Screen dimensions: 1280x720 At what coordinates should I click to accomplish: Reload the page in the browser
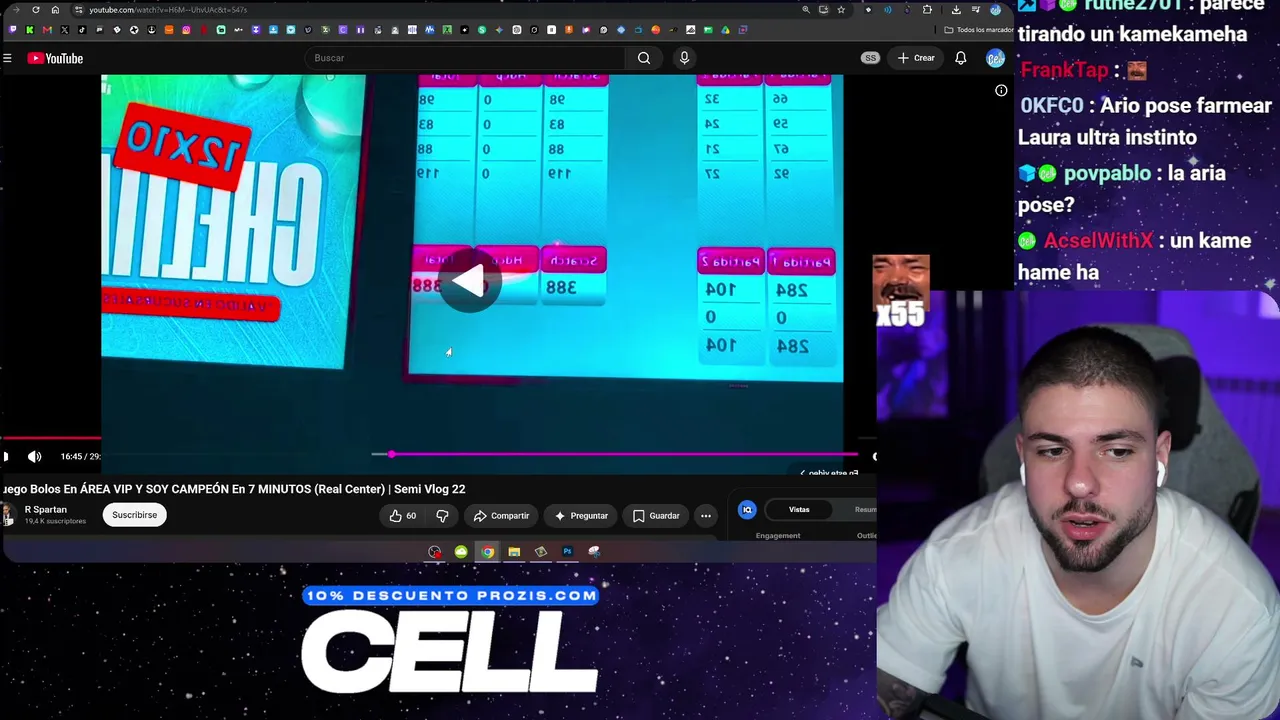point(36,10)
